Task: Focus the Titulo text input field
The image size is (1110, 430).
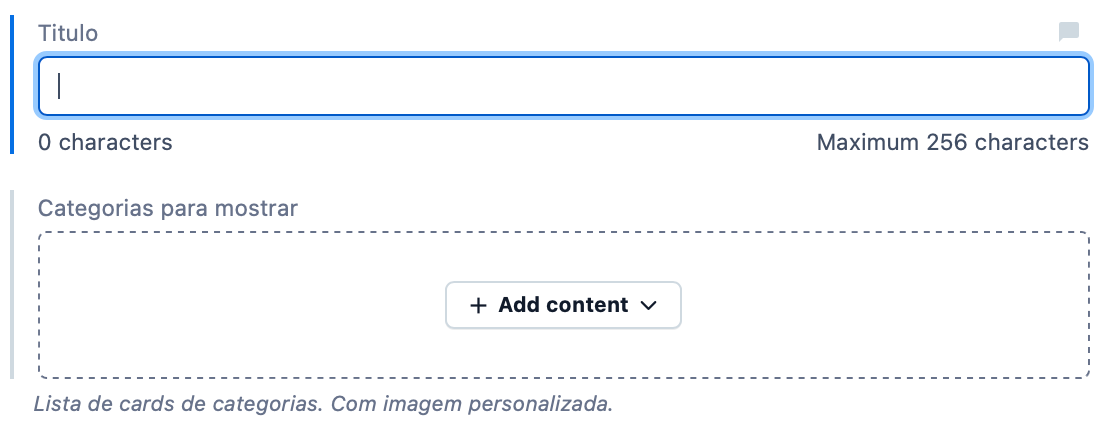Action: 563,86
